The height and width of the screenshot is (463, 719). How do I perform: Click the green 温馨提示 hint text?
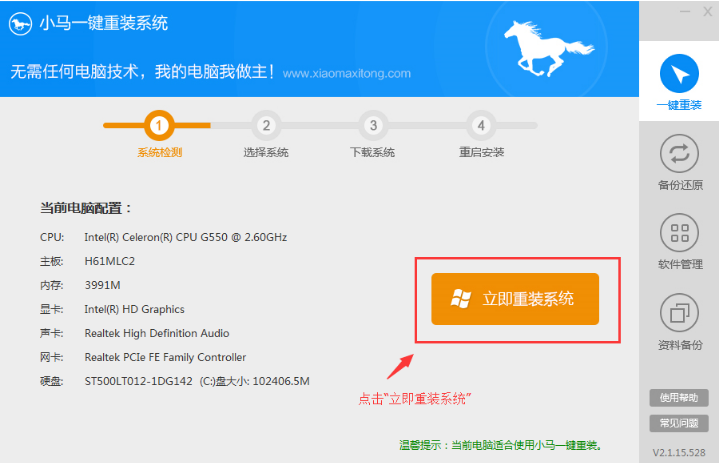coord(505,445)
